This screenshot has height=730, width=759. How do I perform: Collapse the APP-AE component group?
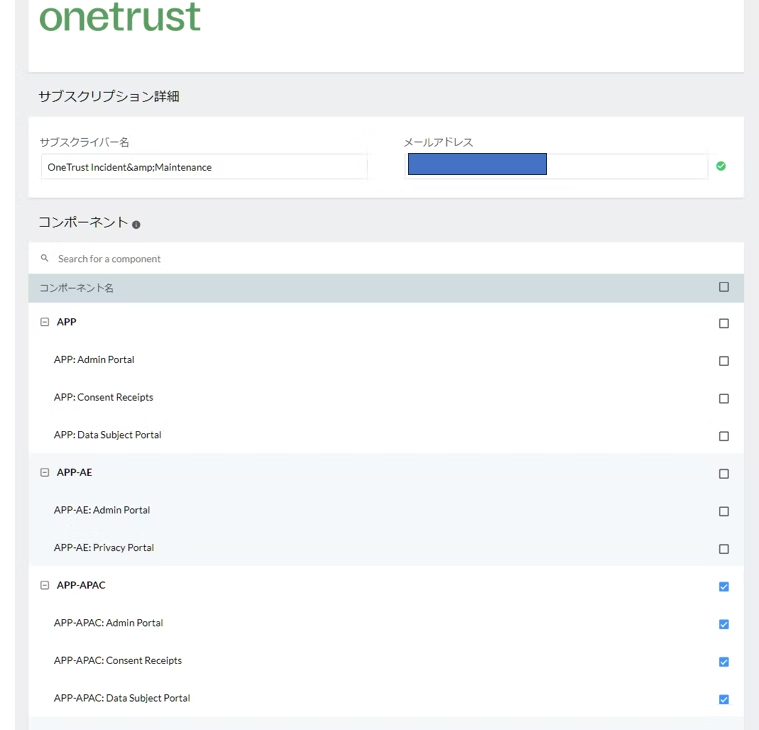(x=44, y=472)
